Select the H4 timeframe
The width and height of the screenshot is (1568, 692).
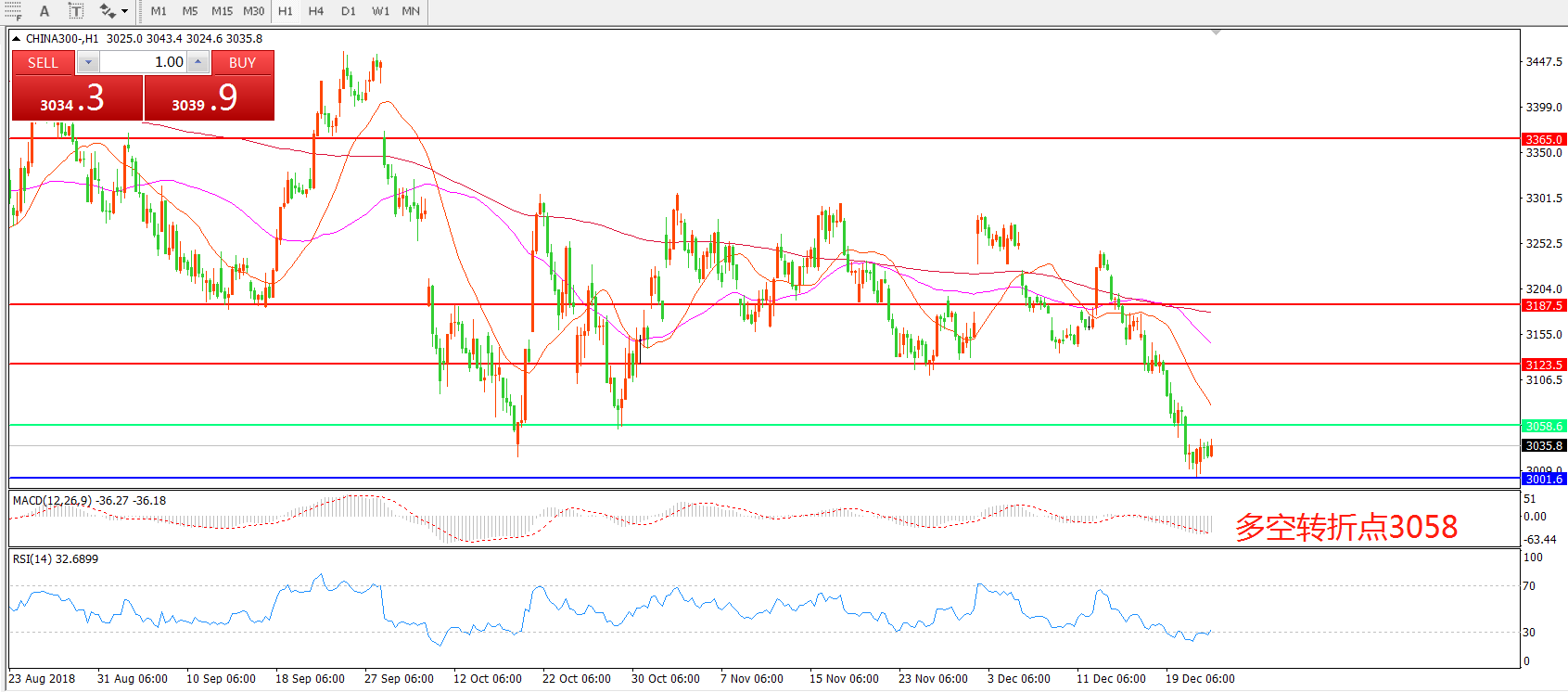[316, 11]
